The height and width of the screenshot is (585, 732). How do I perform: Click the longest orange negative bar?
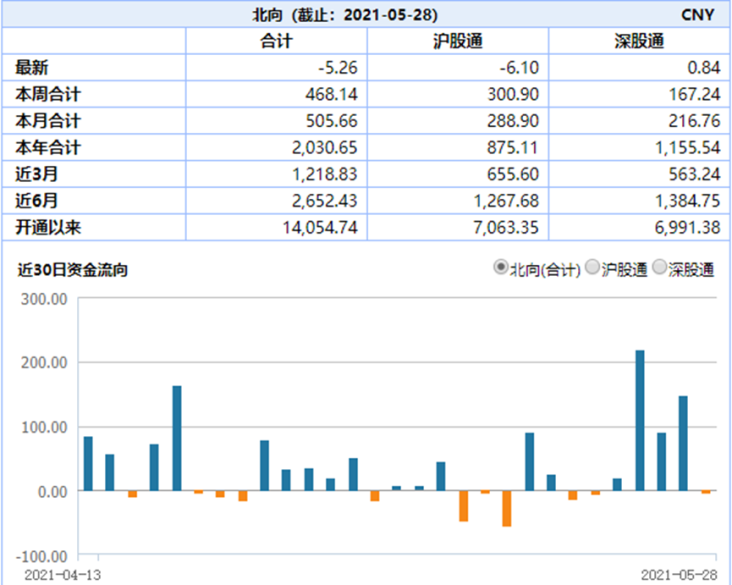[507, 508]
